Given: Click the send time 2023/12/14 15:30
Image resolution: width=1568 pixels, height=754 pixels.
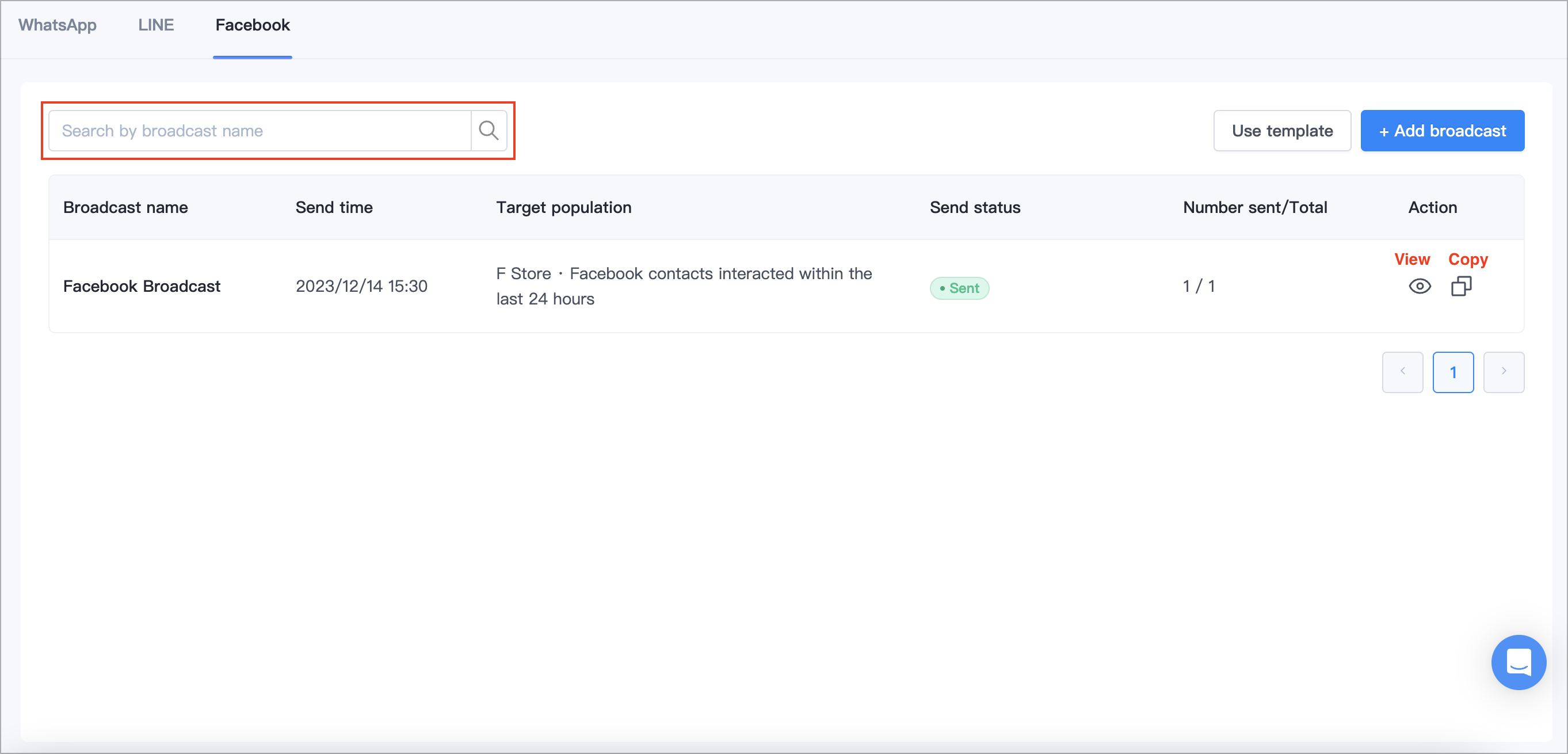Looking at the screenshot, I should coord(361,286).
